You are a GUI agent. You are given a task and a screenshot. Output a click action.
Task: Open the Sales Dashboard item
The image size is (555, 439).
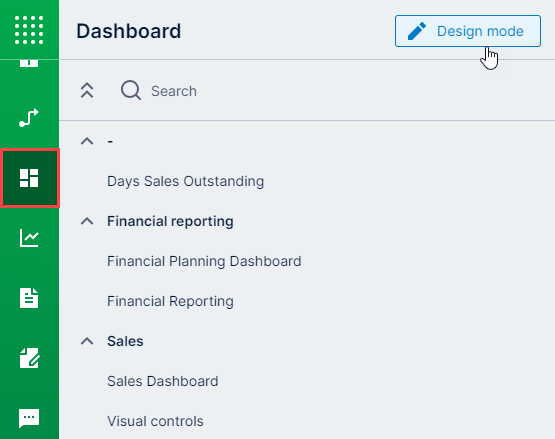pos(162,381)
